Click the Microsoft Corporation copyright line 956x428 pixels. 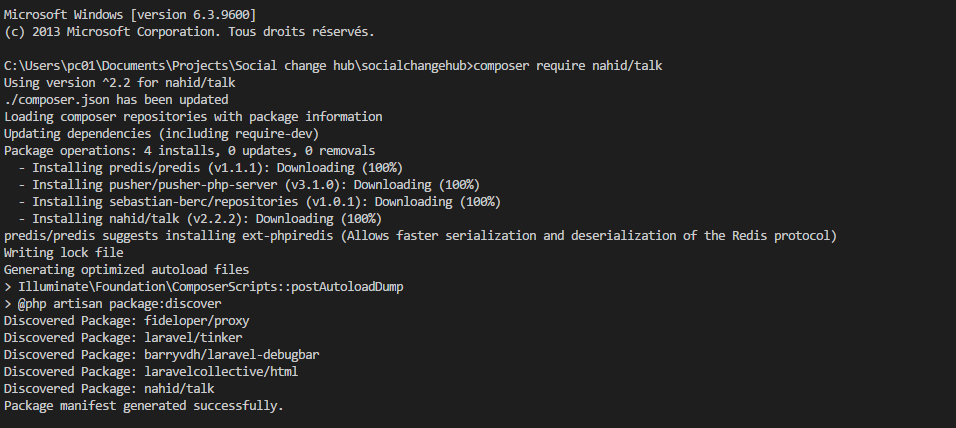click(x=189, y=31)
